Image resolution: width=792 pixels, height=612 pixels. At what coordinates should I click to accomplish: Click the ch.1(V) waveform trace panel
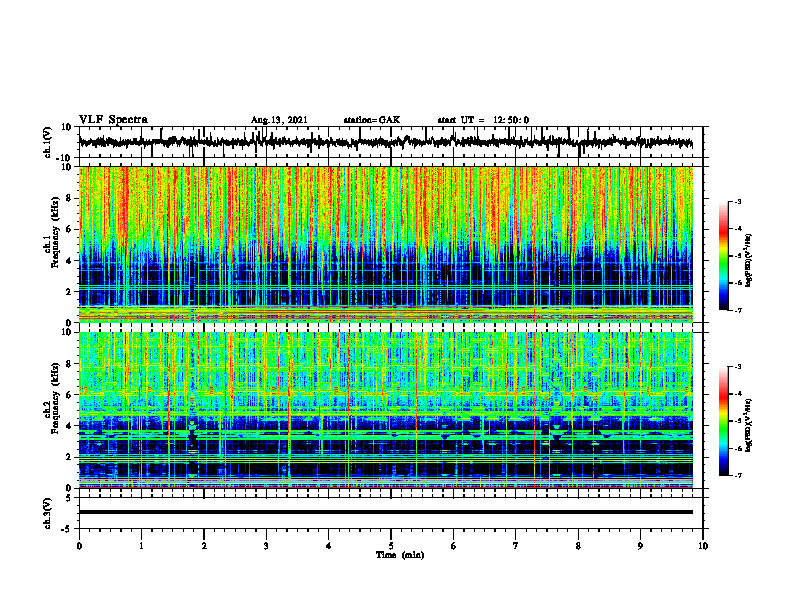tap(390, 142)
